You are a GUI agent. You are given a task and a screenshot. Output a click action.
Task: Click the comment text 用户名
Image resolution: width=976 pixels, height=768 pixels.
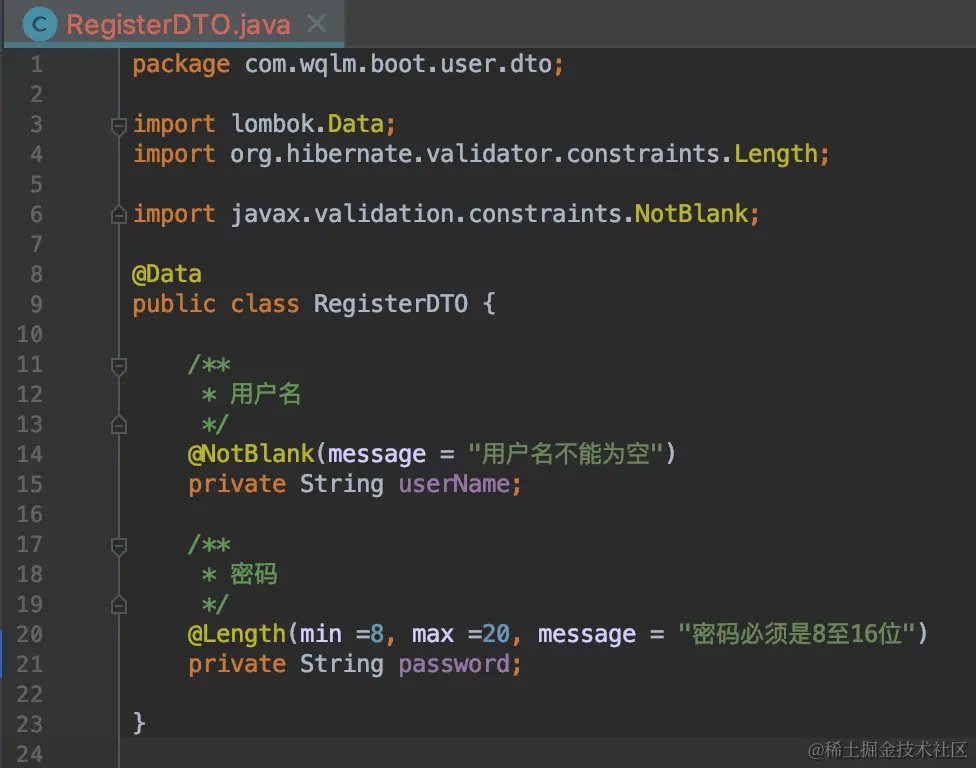tap(266, 394)
